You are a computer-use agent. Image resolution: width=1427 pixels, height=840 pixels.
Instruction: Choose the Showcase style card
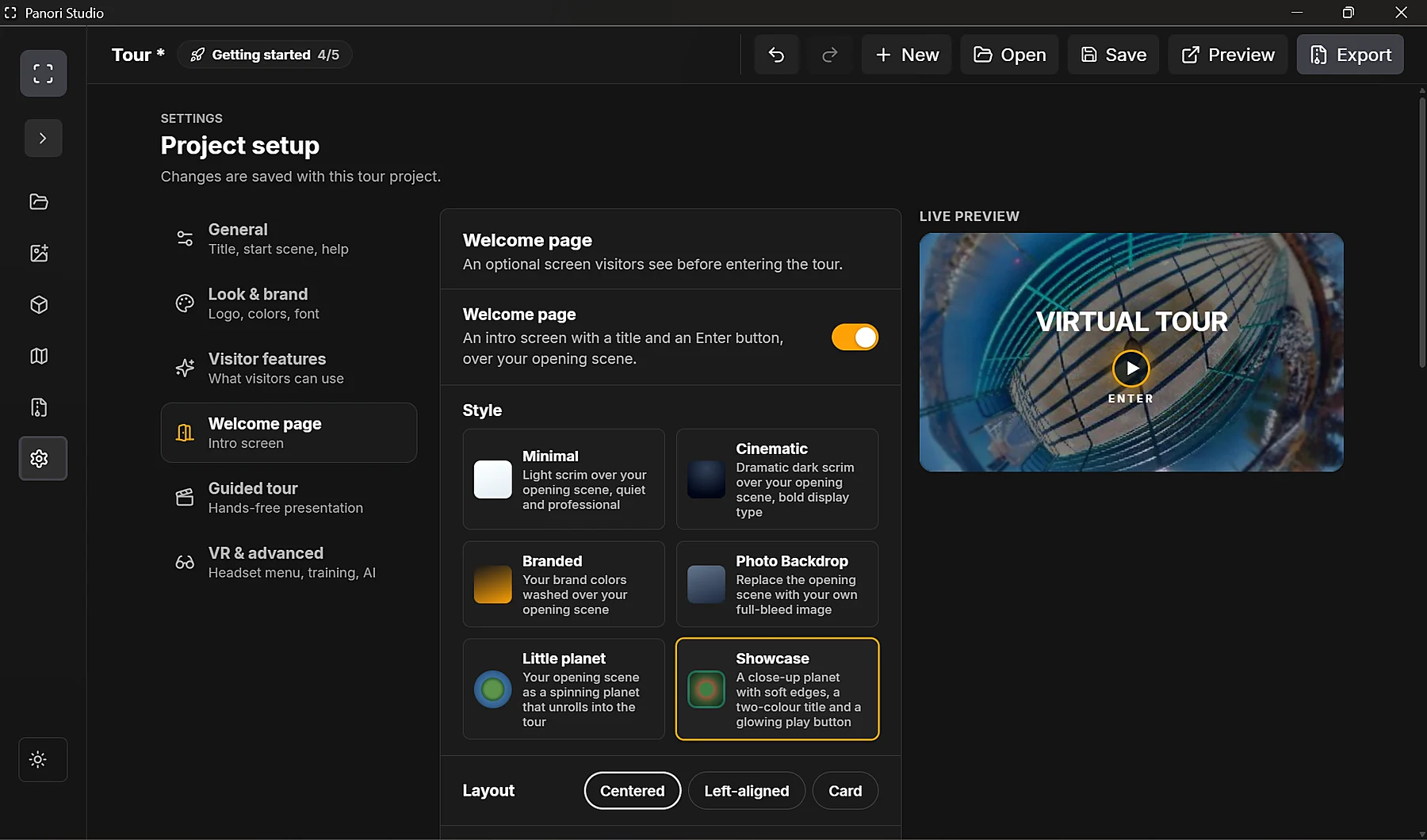point(777,689)
